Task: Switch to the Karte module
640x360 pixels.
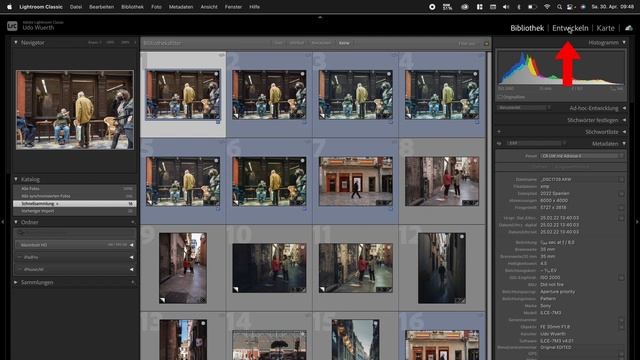Action: (x=605, y=28)
